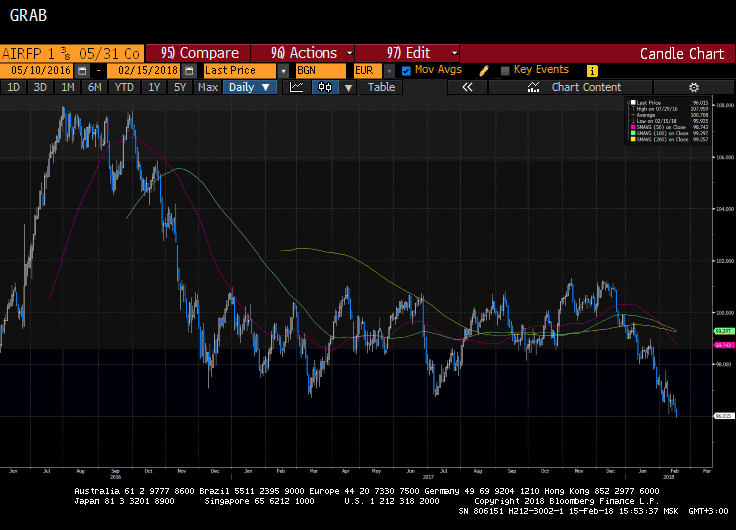The width and height of the screenshot is (736, 530).
Task: Click the pencil annotate icon
Action: point(483,71)
